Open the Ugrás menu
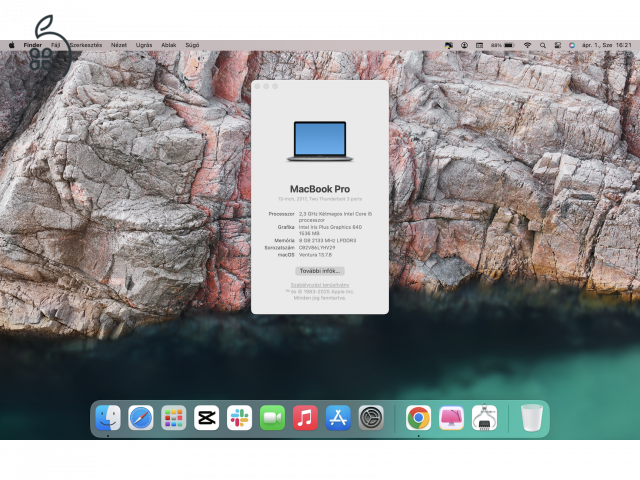The height and width of the screenshot is (480, 640). (144, 45)
